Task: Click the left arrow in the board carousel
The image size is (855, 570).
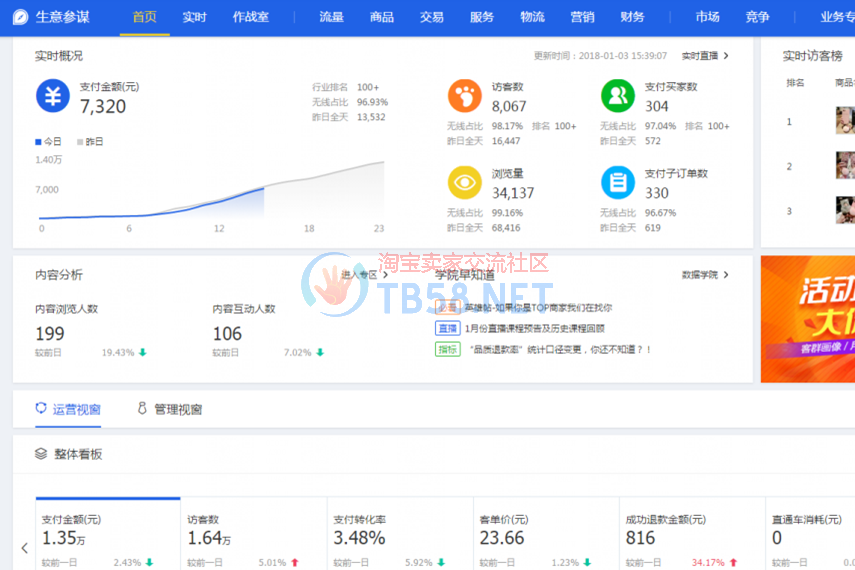Action: tap(25, 548)
